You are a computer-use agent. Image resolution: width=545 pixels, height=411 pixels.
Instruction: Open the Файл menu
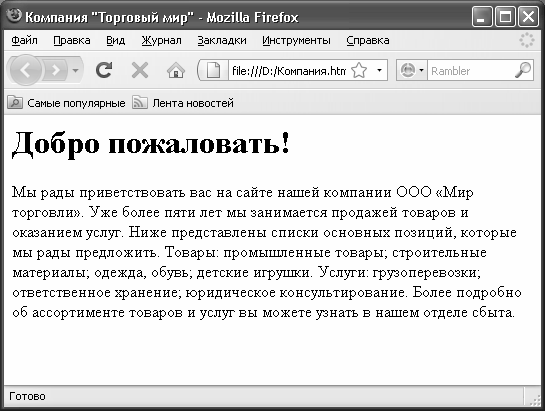24,40
